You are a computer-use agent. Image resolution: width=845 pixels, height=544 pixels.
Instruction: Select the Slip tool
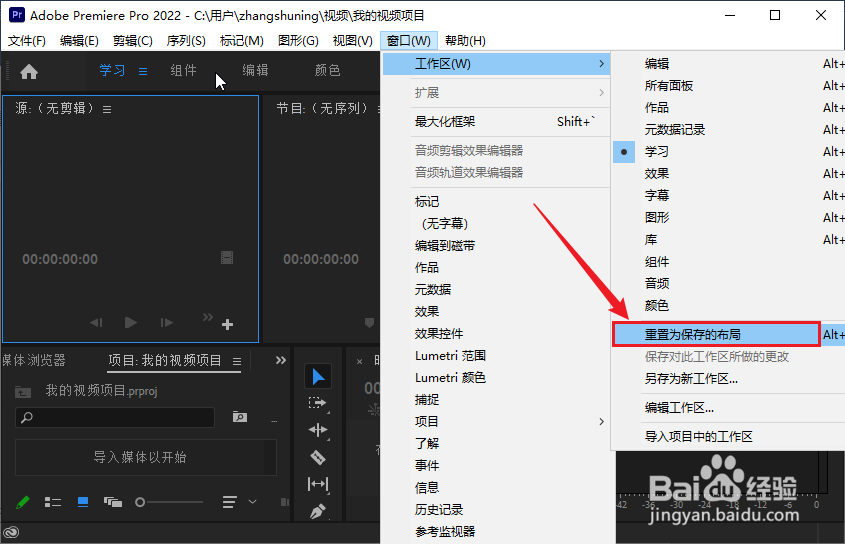[x=317, y=484]
